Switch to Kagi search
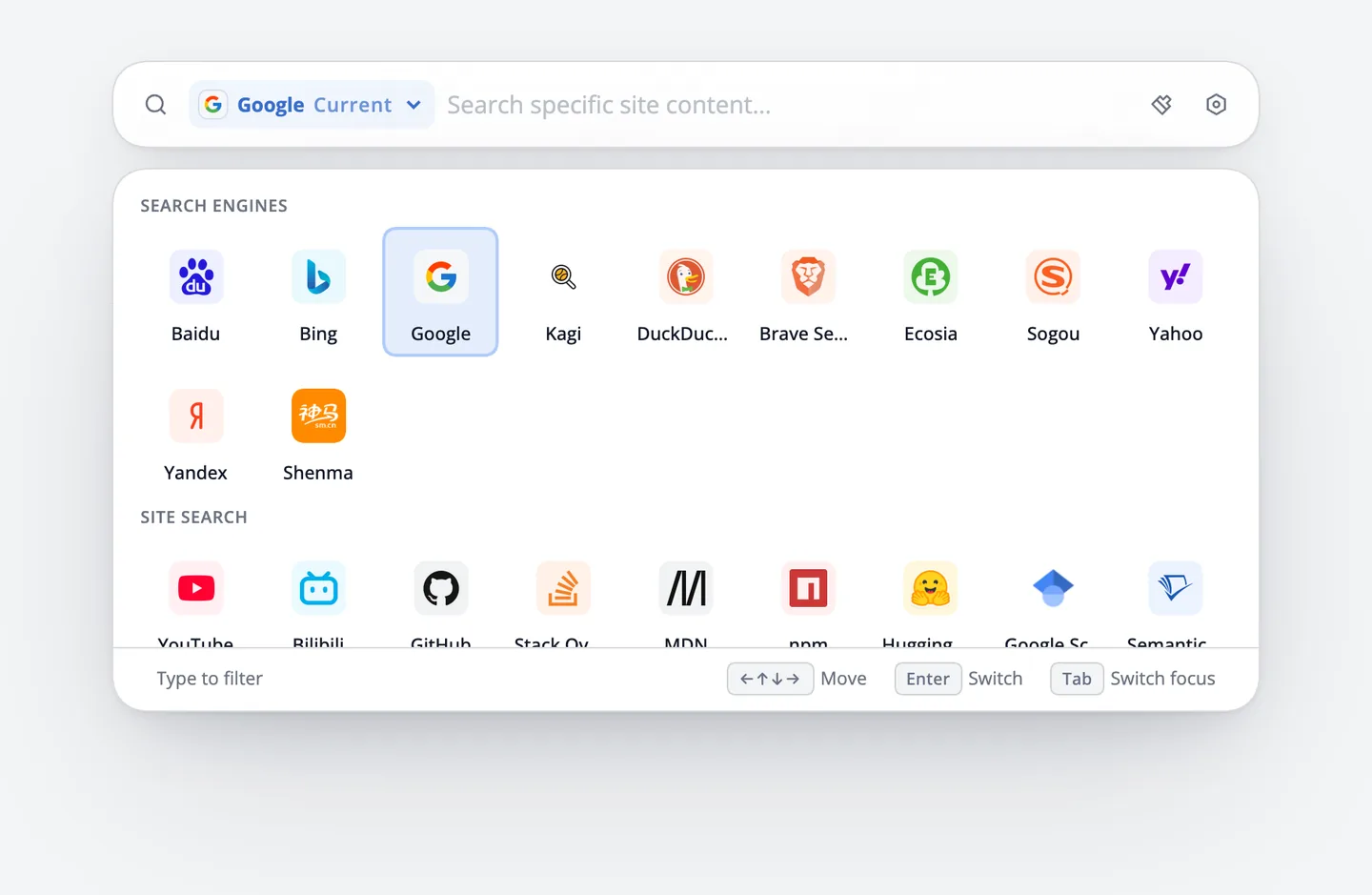Screen dimensions: 1372x895 (563, 292)
